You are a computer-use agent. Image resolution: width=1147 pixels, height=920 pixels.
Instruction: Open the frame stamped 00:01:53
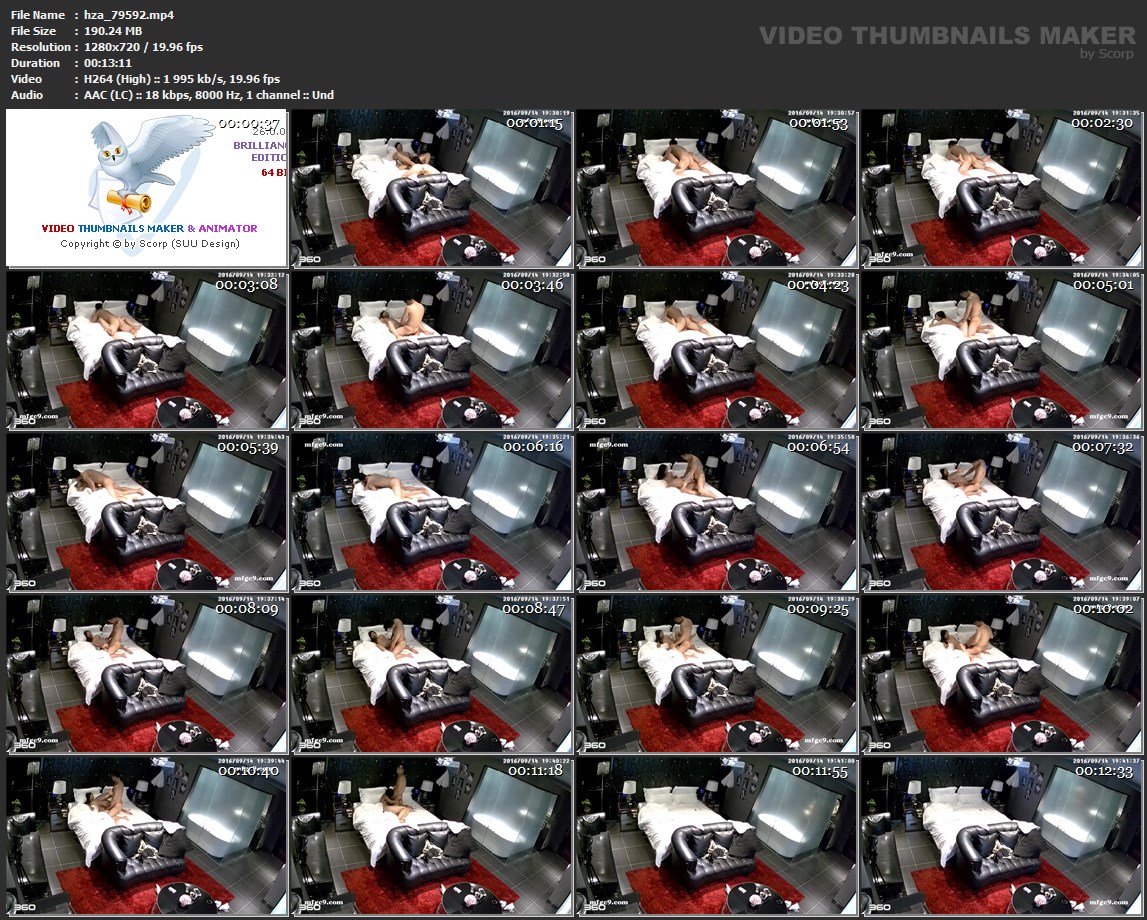click(x=716, y=189)
